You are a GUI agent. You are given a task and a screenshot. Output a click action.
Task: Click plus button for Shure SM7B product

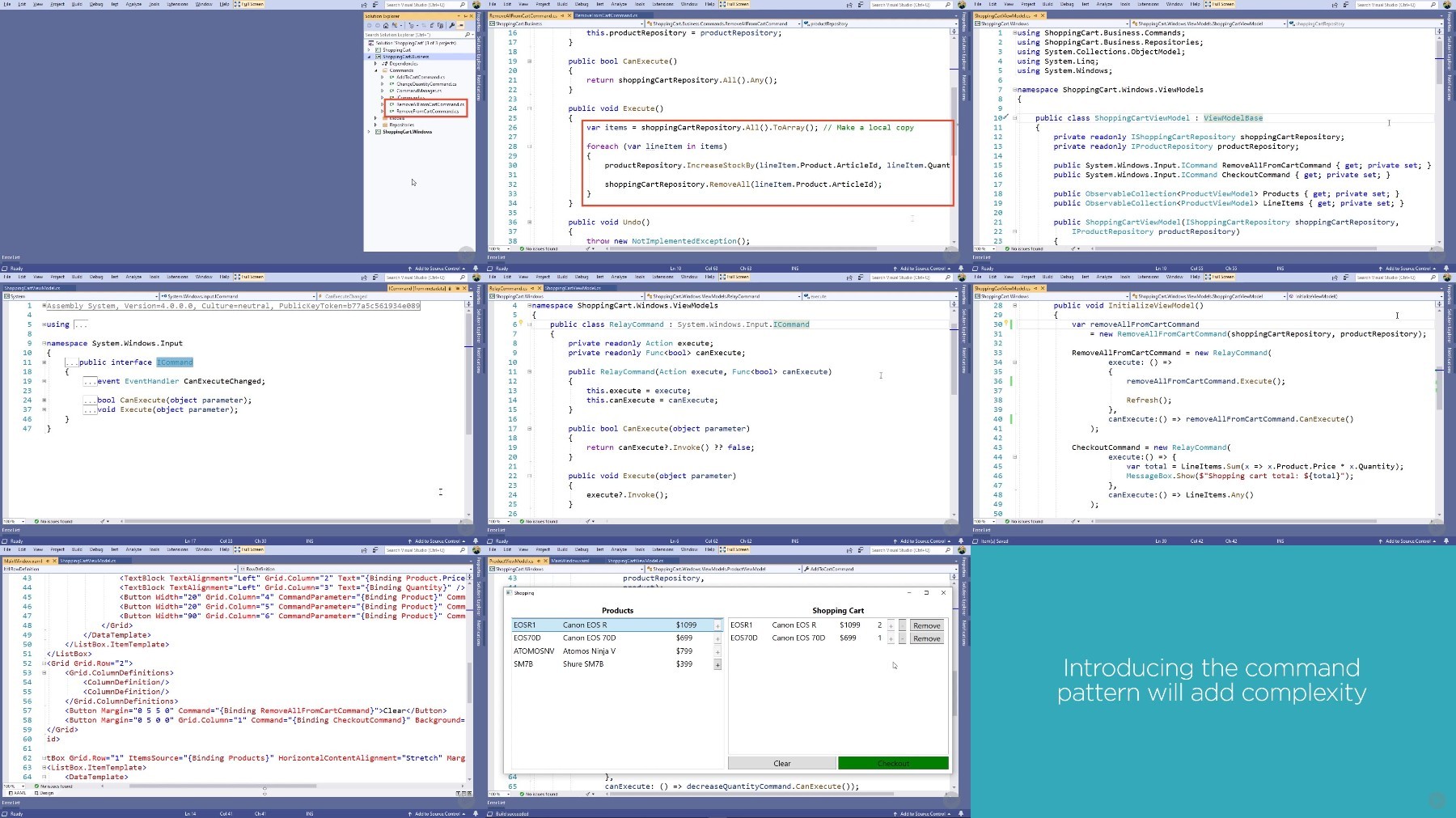[x=717, y=664]
